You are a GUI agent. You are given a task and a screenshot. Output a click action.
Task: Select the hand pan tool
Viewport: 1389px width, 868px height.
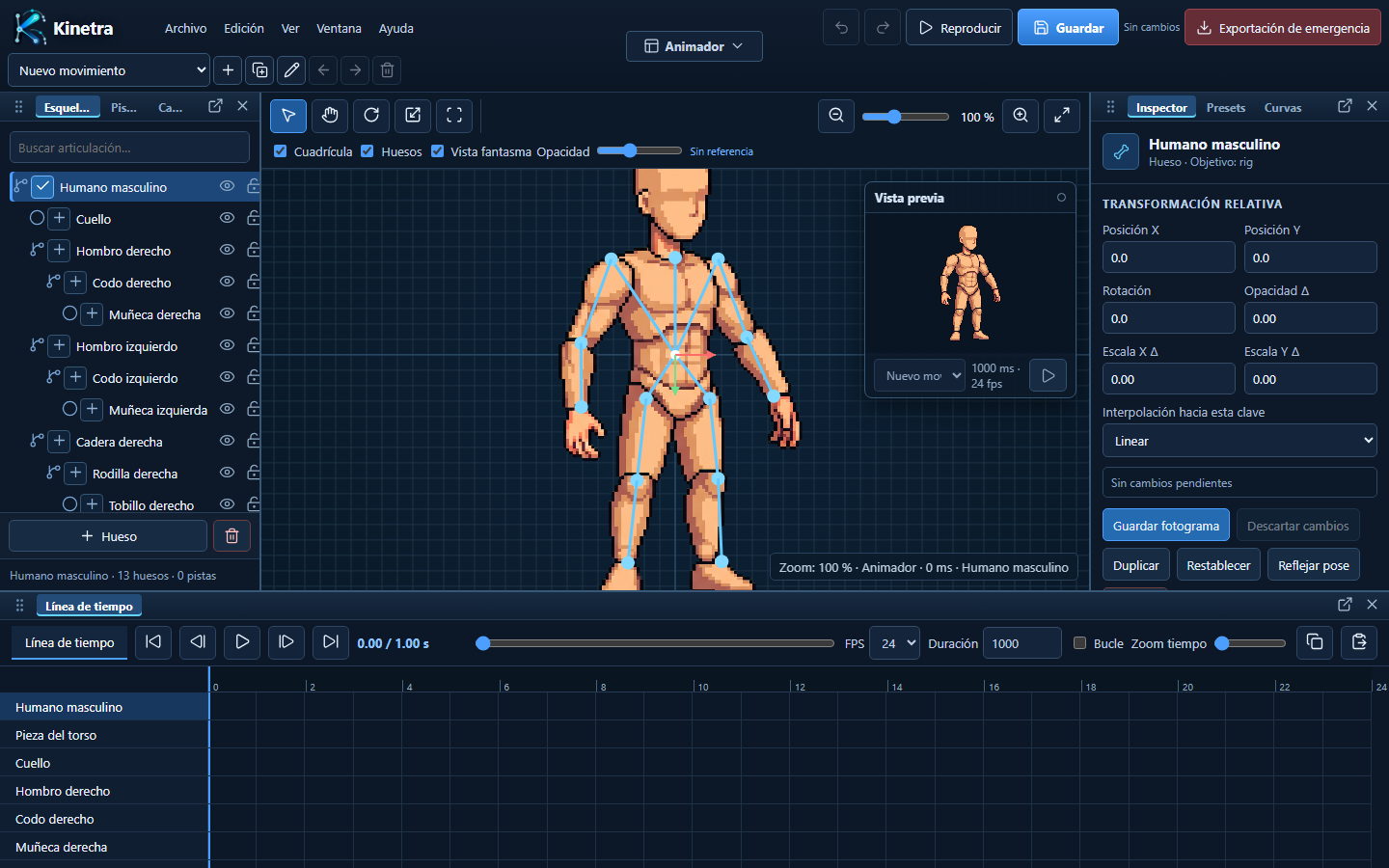click(330, 116)
